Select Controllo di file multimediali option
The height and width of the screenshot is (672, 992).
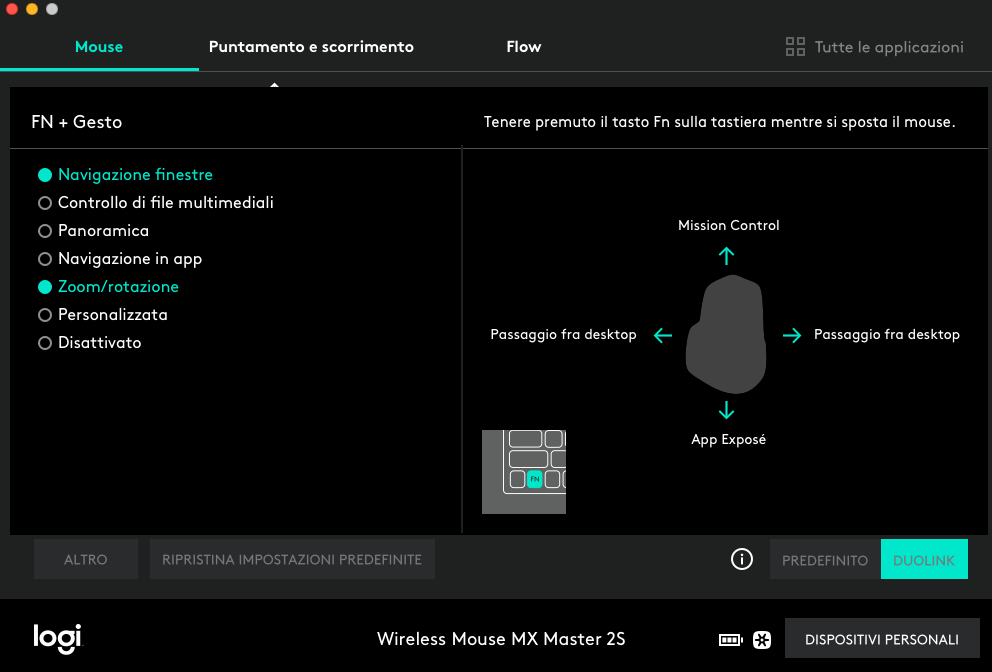point(165,203)
